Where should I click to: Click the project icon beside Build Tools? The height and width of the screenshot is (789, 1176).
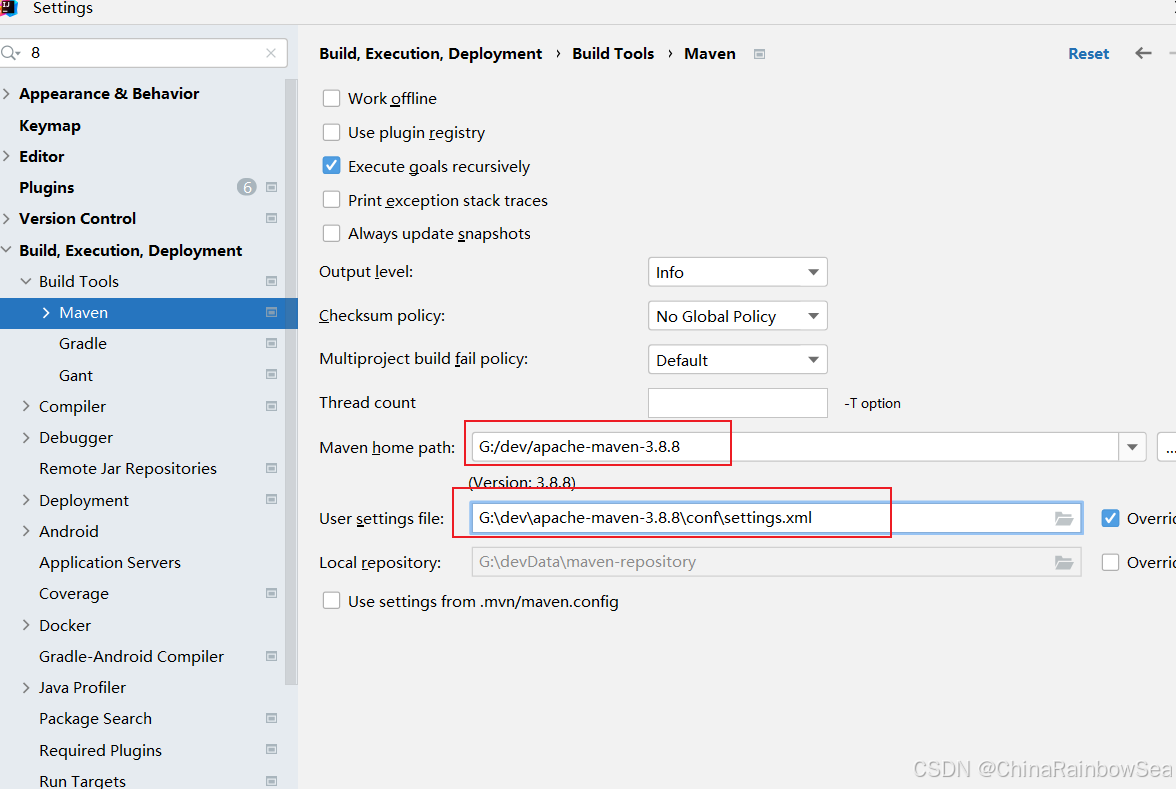click(272, 281)
